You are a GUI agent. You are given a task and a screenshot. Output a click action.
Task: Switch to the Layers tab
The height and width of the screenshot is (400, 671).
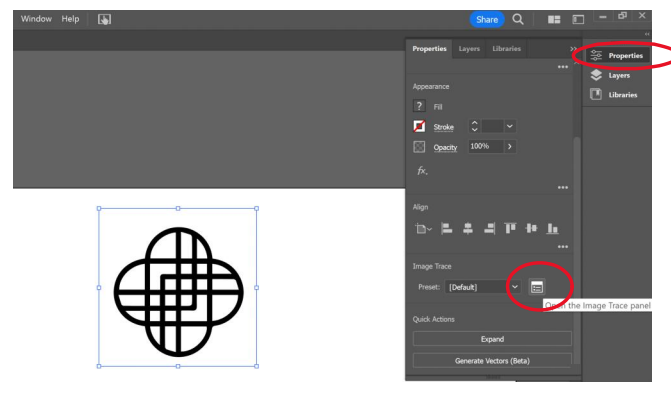tap(469, 49)
